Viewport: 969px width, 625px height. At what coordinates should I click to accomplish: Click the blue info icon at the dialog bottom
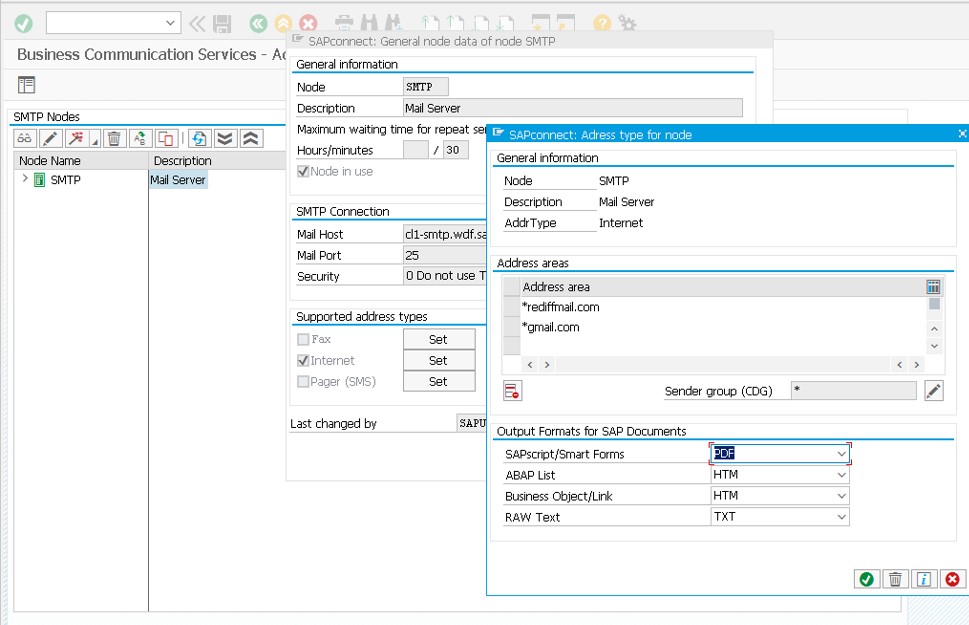point(924,579)
